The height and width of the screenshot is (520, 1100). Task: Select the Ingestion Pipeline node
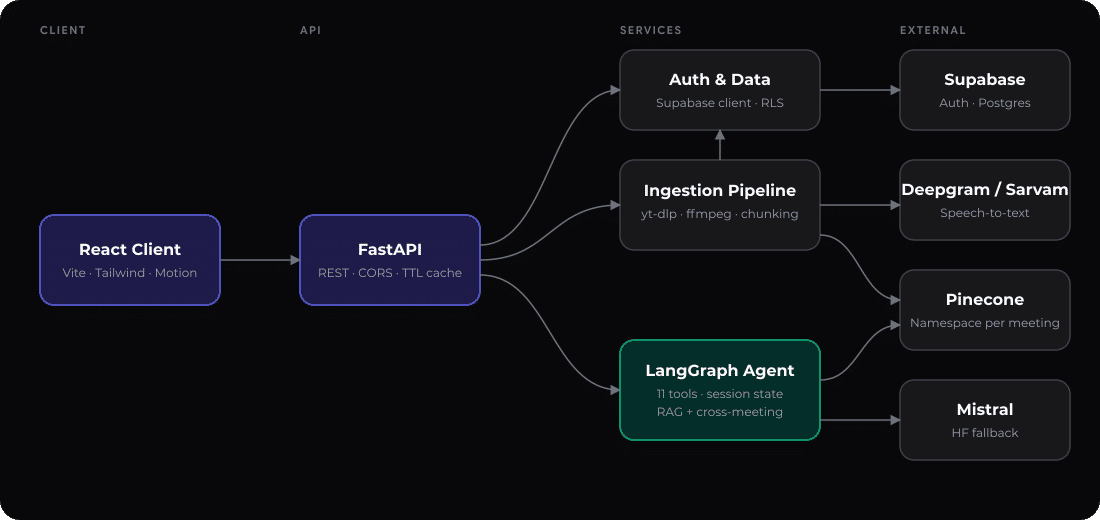tap(720, 205)
